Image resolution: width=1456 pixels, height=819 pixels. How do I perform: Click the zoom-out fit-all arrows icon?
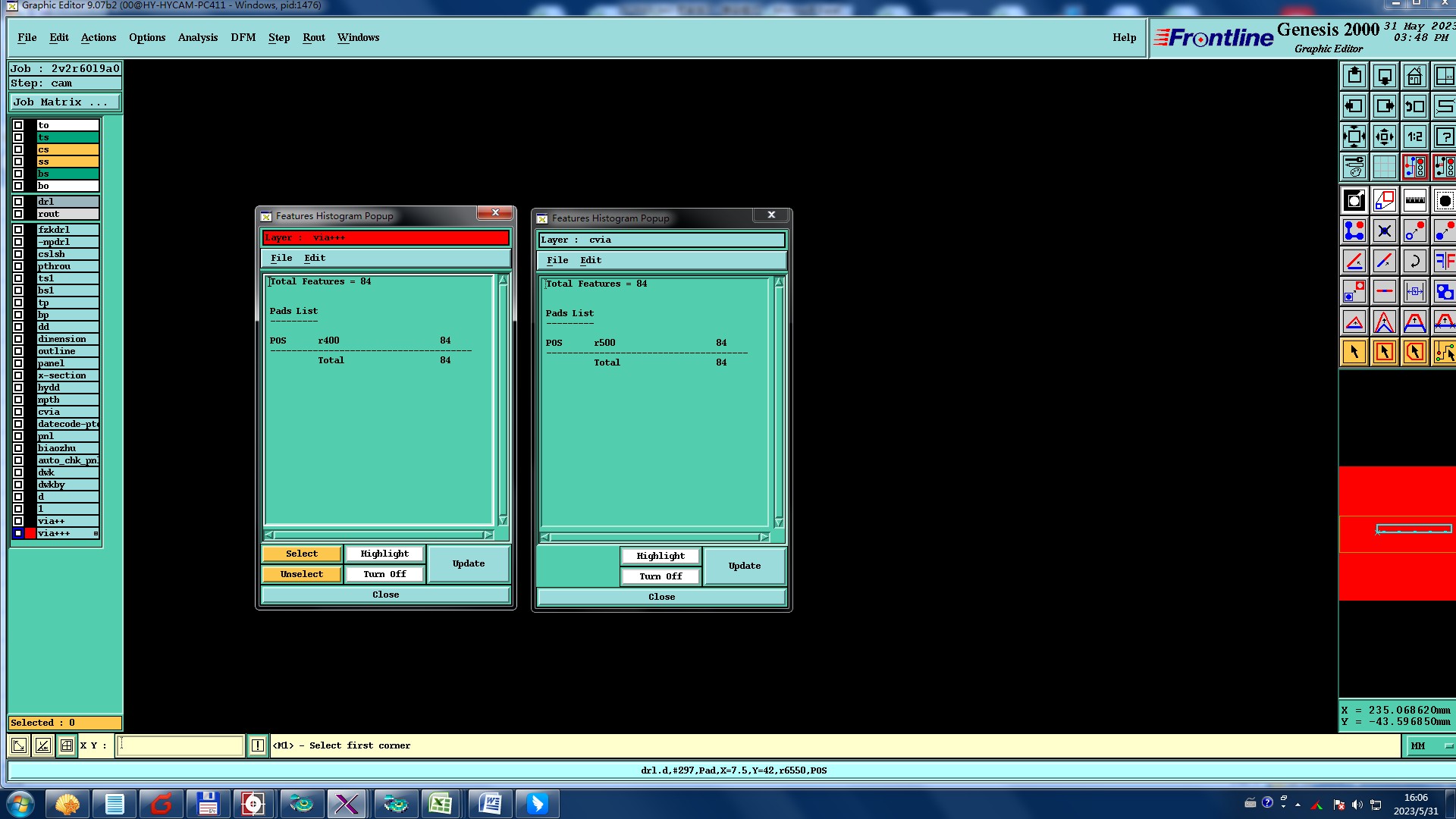(1354, 137)
